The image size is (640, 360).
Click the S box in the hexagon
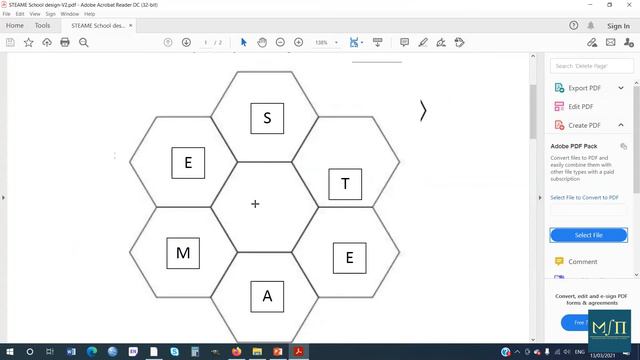point(267,118)
